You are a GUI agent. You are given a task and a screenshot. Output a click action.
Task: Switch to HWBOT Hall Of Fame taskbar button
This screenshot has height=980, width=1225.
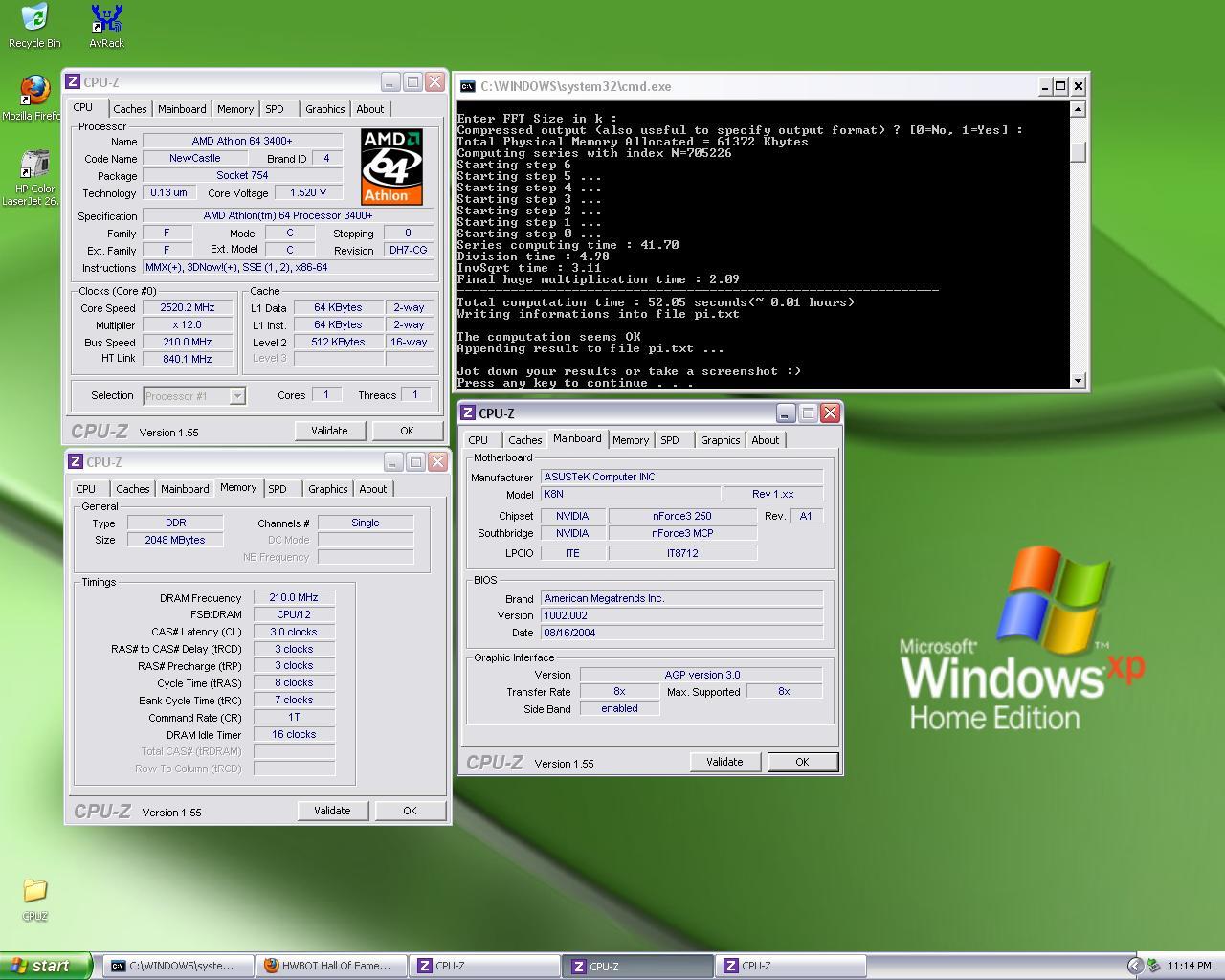click(332, 966)
